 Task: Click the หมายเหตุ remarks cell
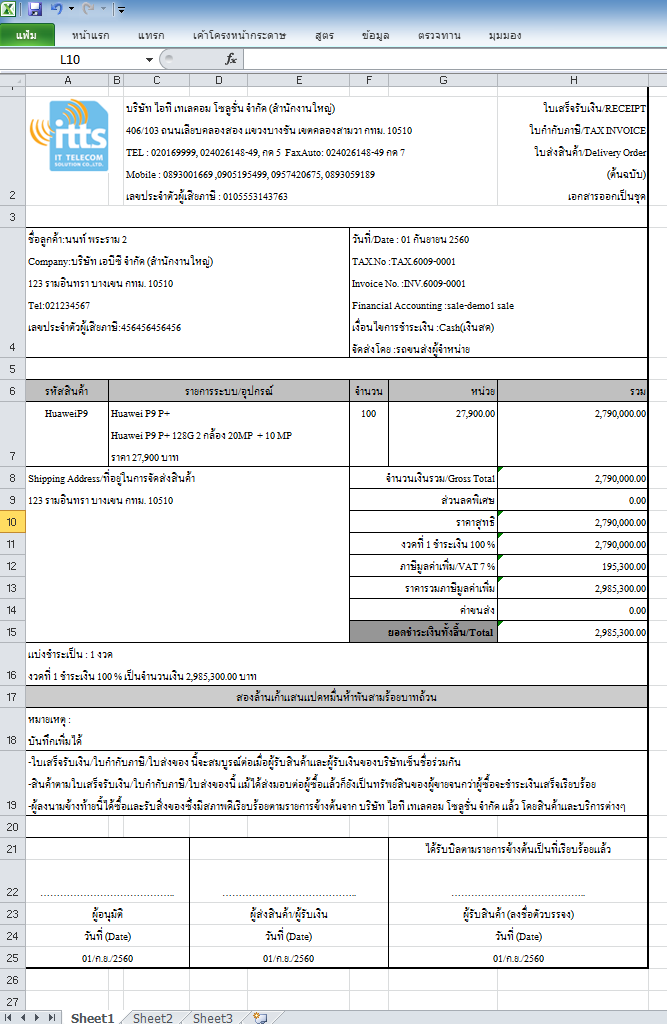click(336, 729)
